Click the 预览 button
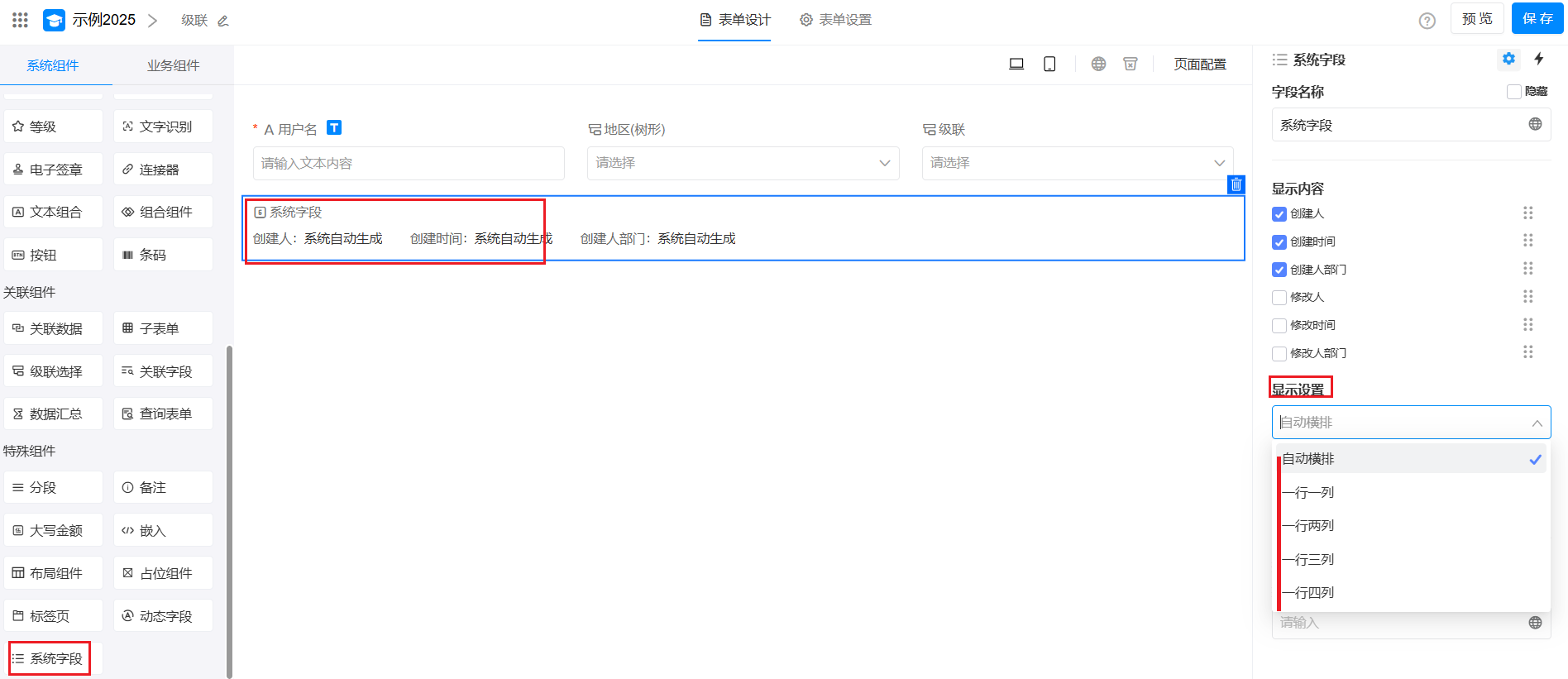This screenshot has width=1568, height=679. 1476,19
